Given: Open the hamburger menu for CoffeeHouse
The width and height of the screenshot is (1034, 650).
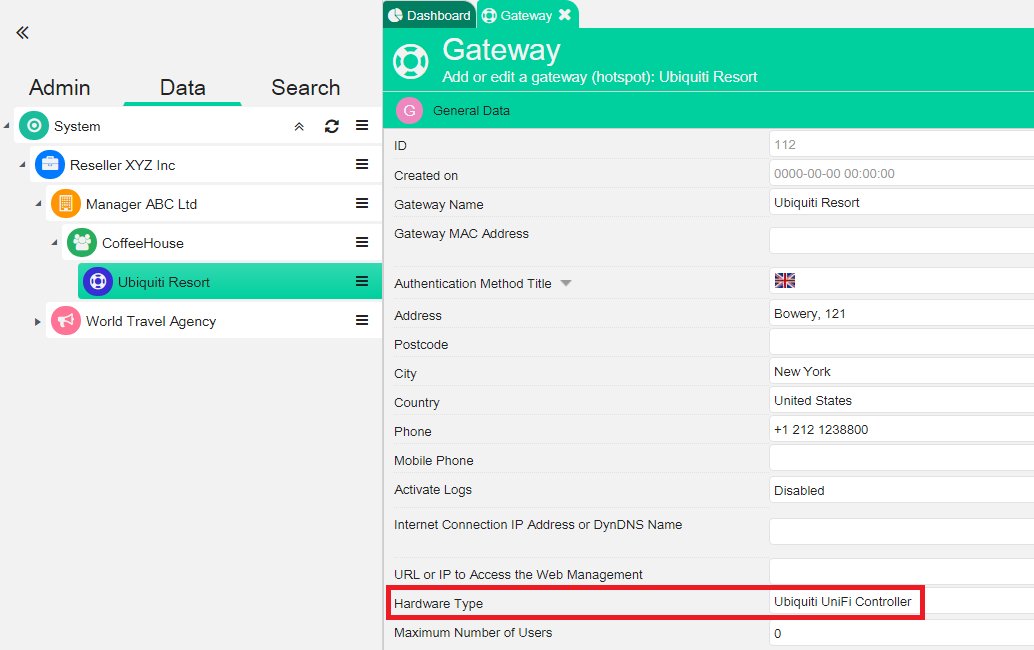Looking at the screenshot, I should (x=362, y=243).
